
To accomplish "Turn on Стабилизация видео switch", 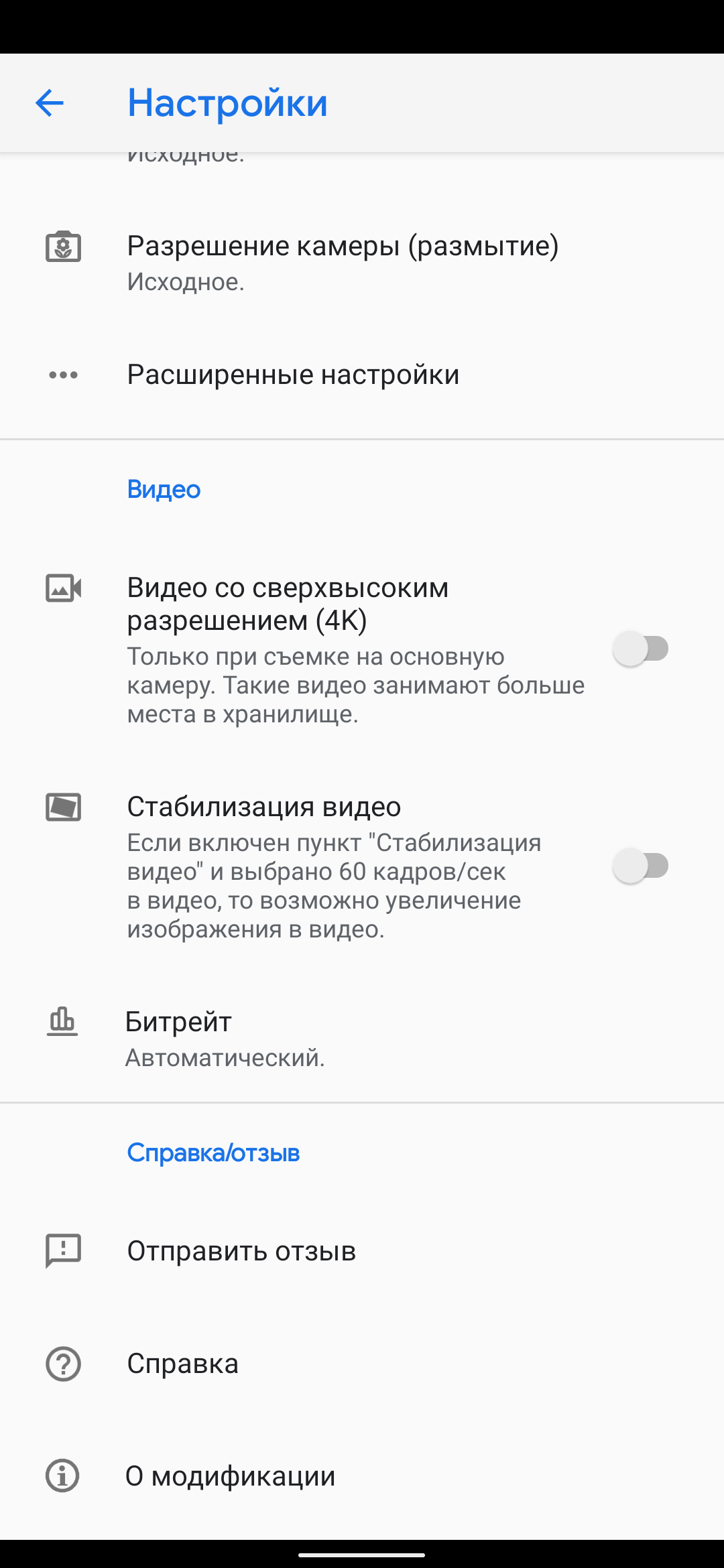I will point(641,866).
